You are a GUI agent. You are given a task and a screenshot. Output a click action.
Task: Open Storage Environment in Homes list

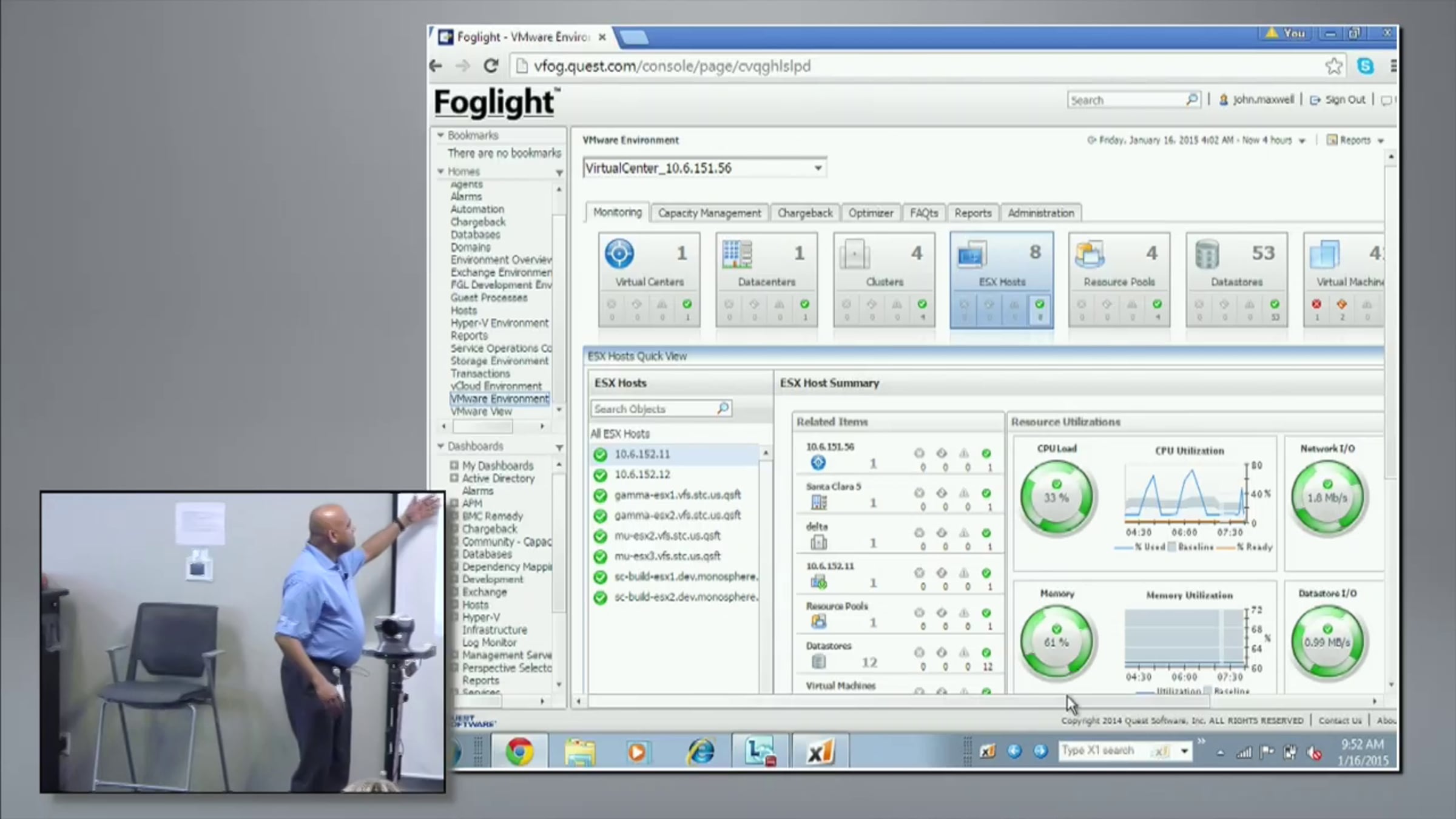pos(499,360)
